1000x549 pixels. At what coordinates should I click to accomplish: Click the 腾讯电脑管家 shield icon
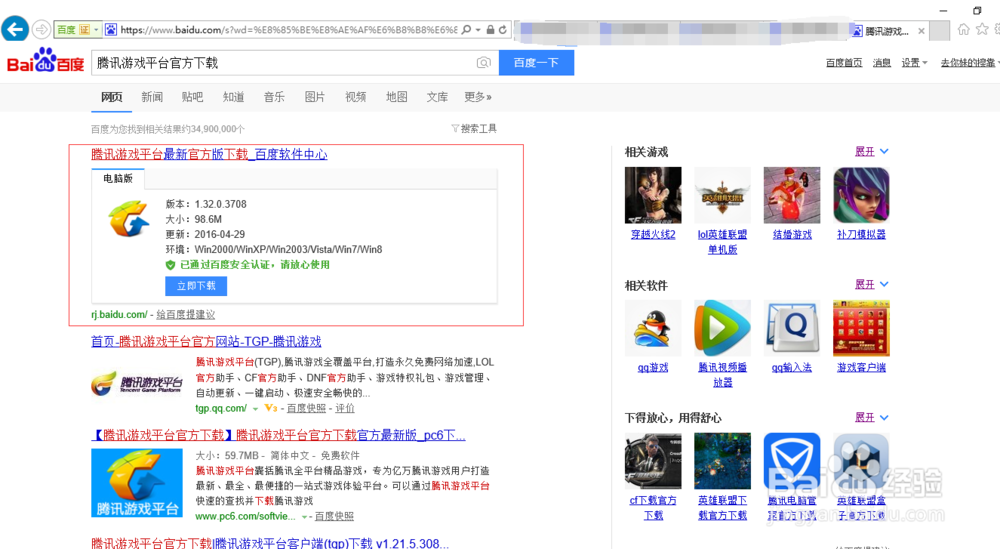(791, 461)
